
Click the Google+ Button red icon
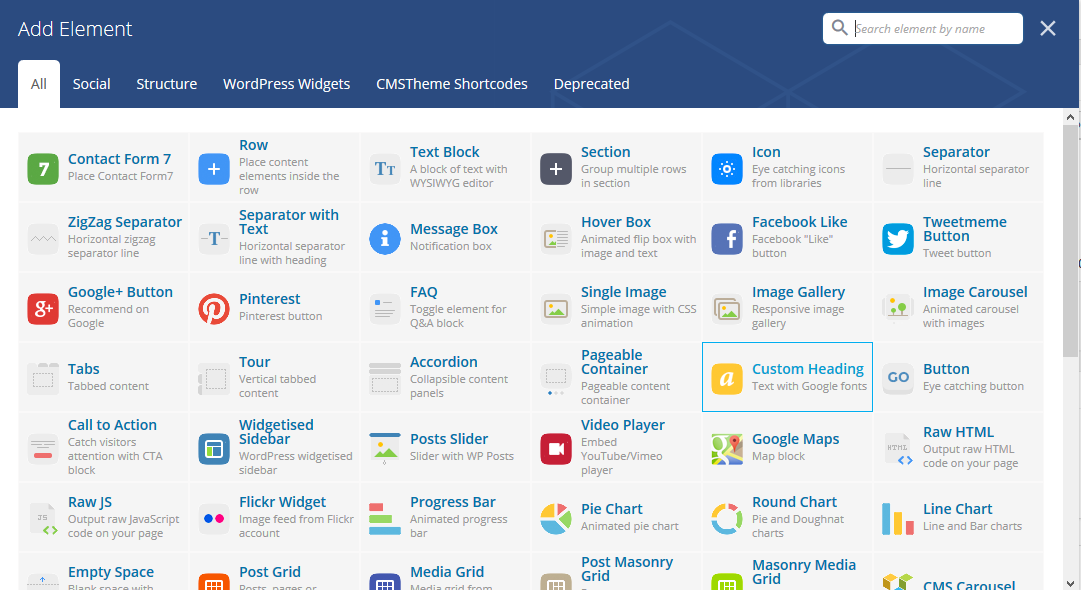click(43, 309)
